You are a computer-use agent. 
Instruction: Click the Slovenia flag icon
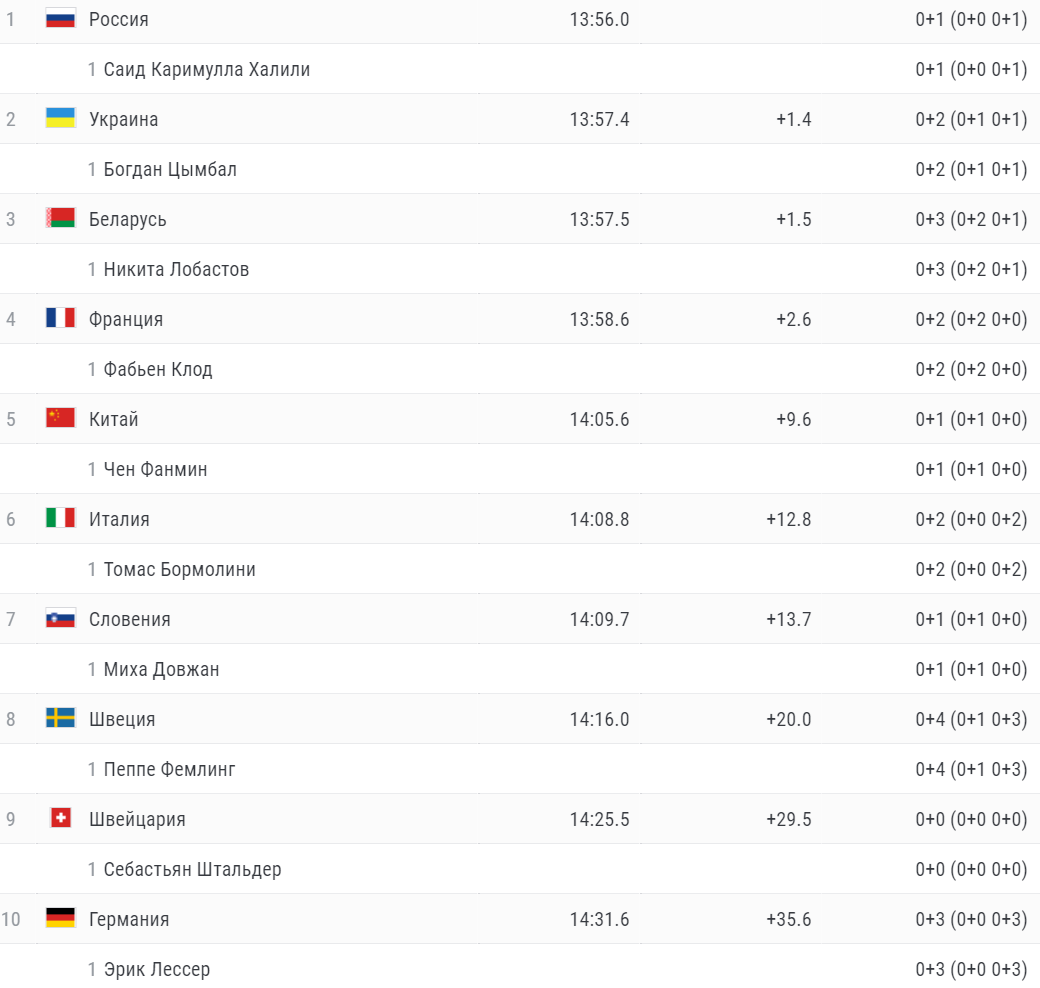point(60,618)
